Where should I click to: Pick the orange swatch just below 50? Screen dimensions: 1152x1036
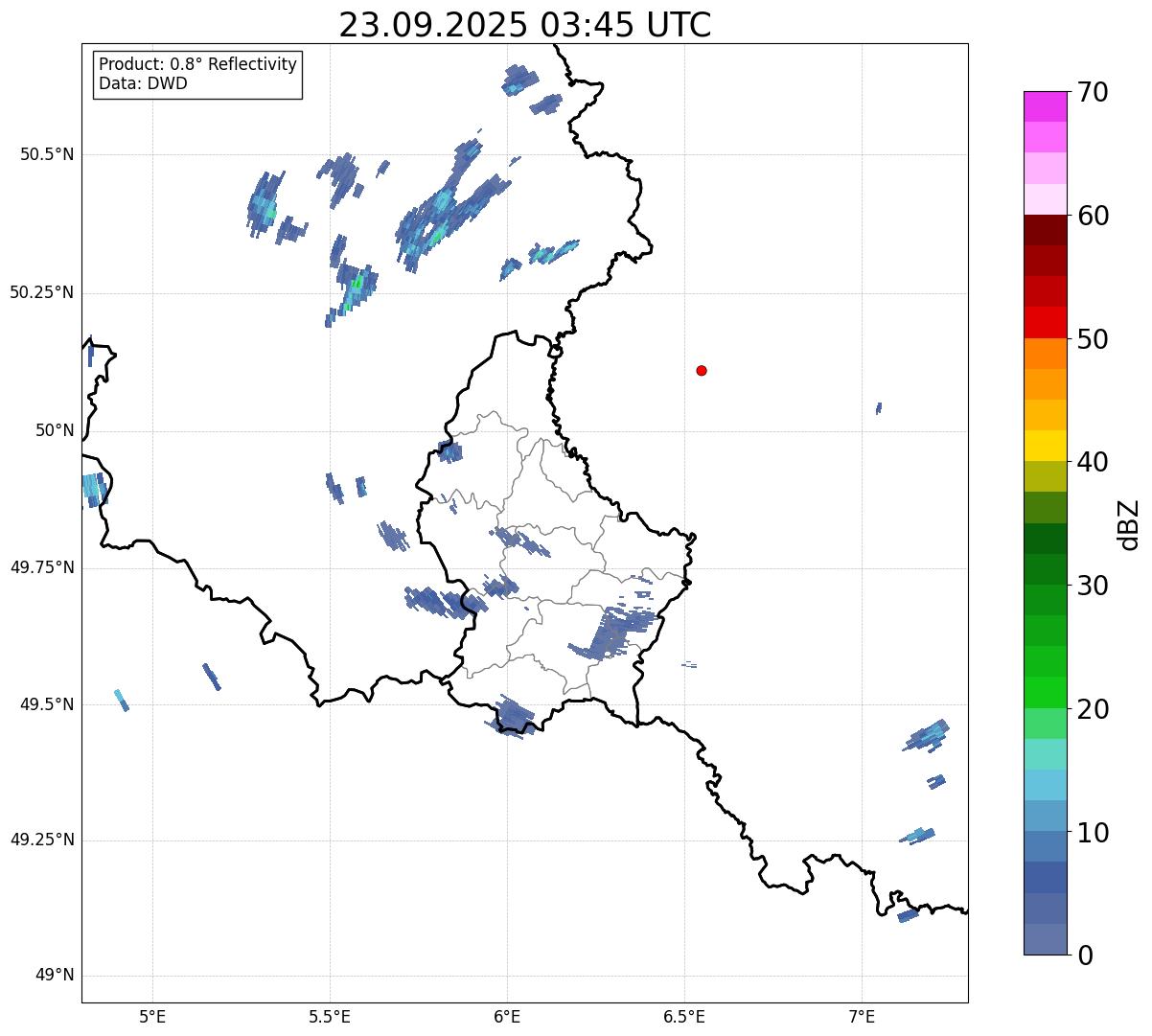[x=1045, y=354]
